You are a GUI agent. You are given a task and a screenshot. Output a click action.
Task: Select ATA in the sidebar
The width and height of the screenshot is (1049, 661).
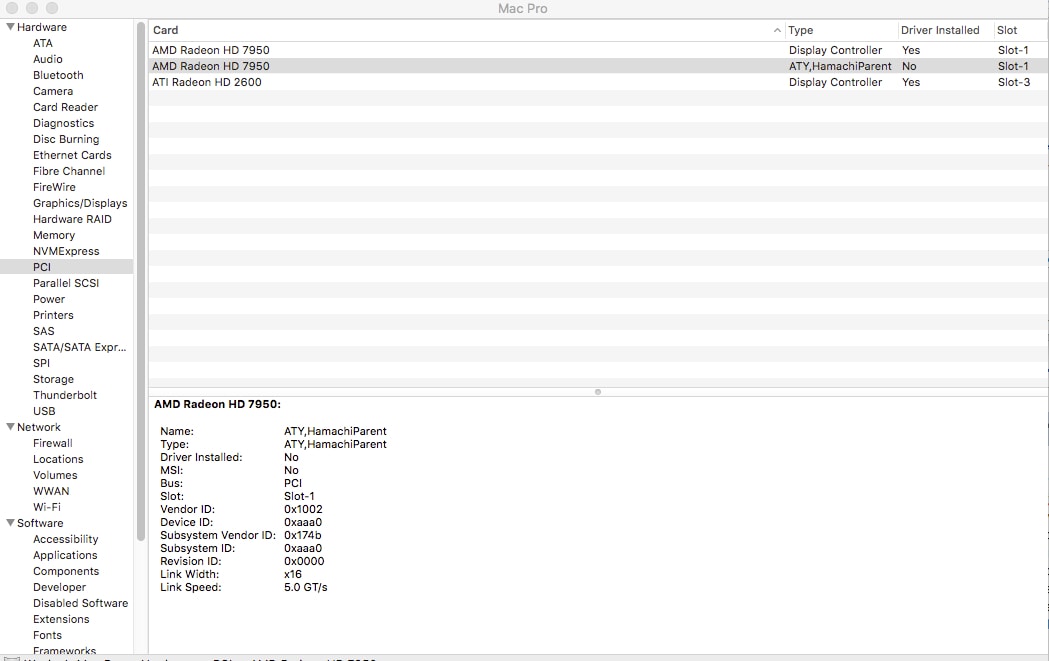[43, 43]
